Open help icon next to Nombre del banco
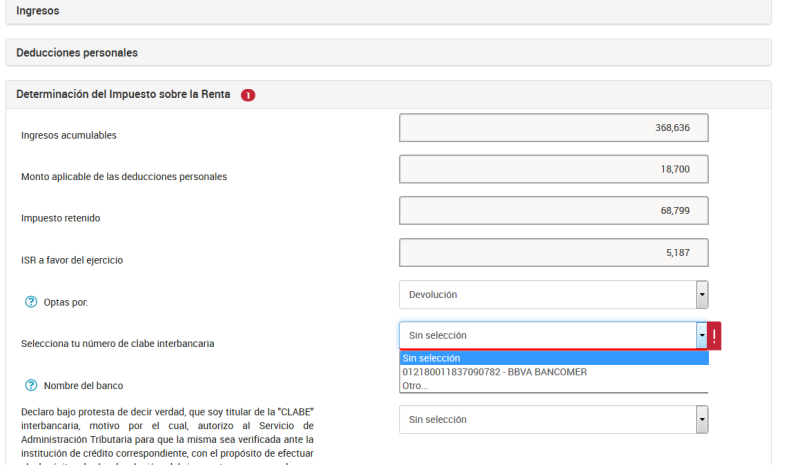Screen dimensions: 800x465 point(31,385)
